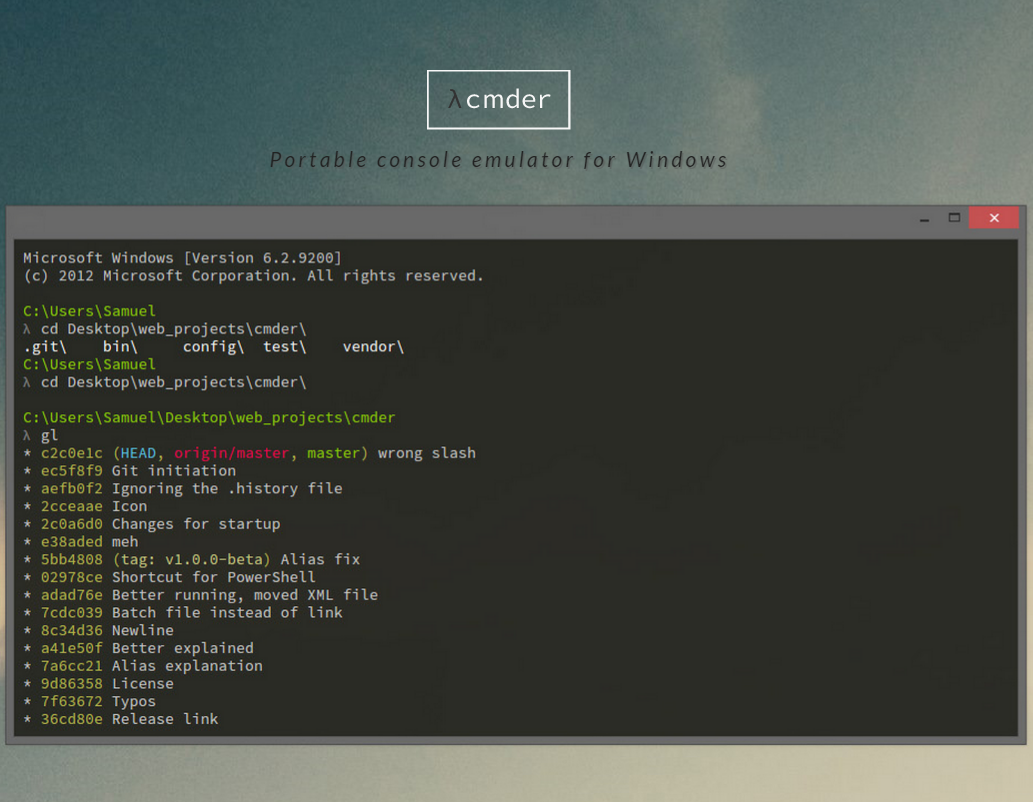Click the 'gl' command line
The height and width of the screenshot is (802, 1033).
tap(41, 436)
